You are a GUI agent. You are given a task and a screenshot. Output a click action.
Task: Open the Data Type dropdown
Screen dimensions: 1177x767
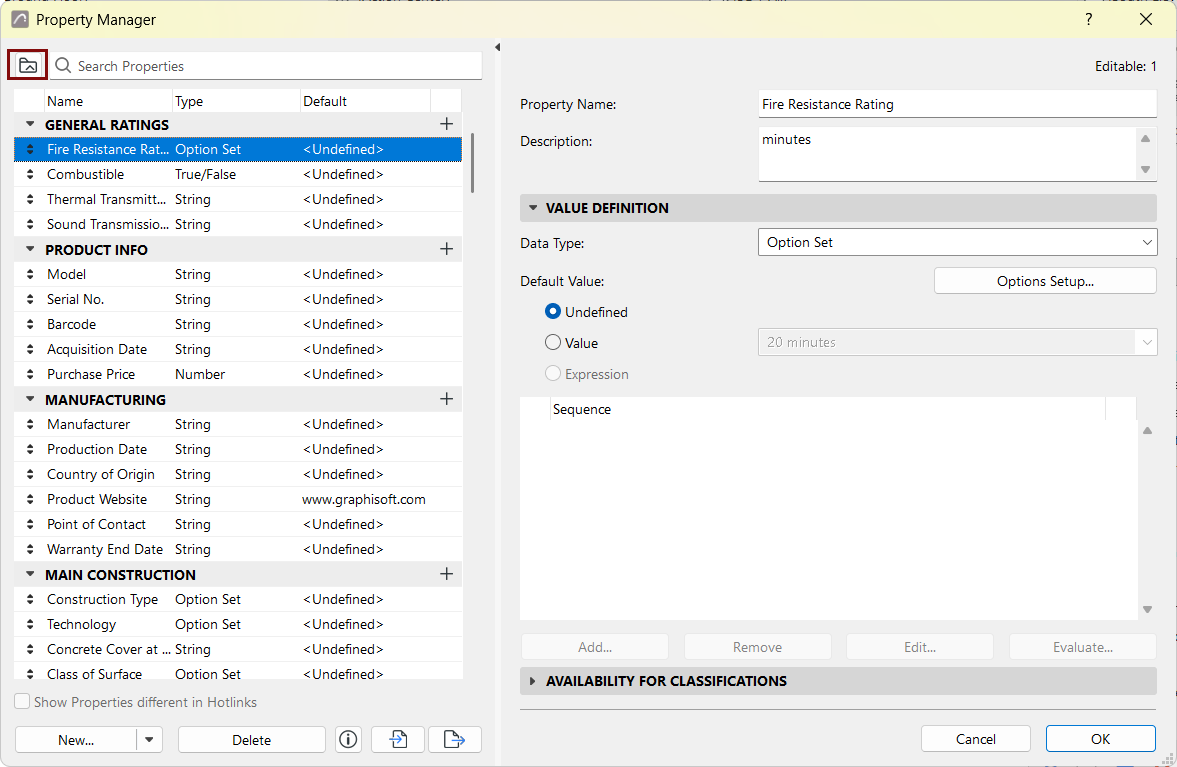point(957,242)
